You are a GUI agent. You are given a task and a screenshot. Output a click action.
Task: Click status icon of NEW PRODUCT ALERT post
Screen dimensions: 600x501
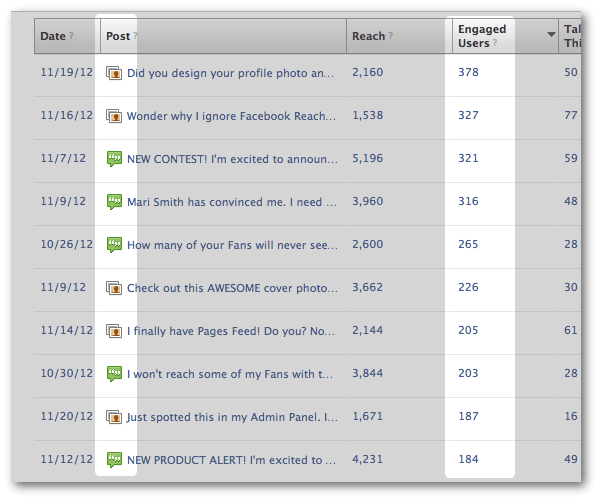(x=114, y=460)
